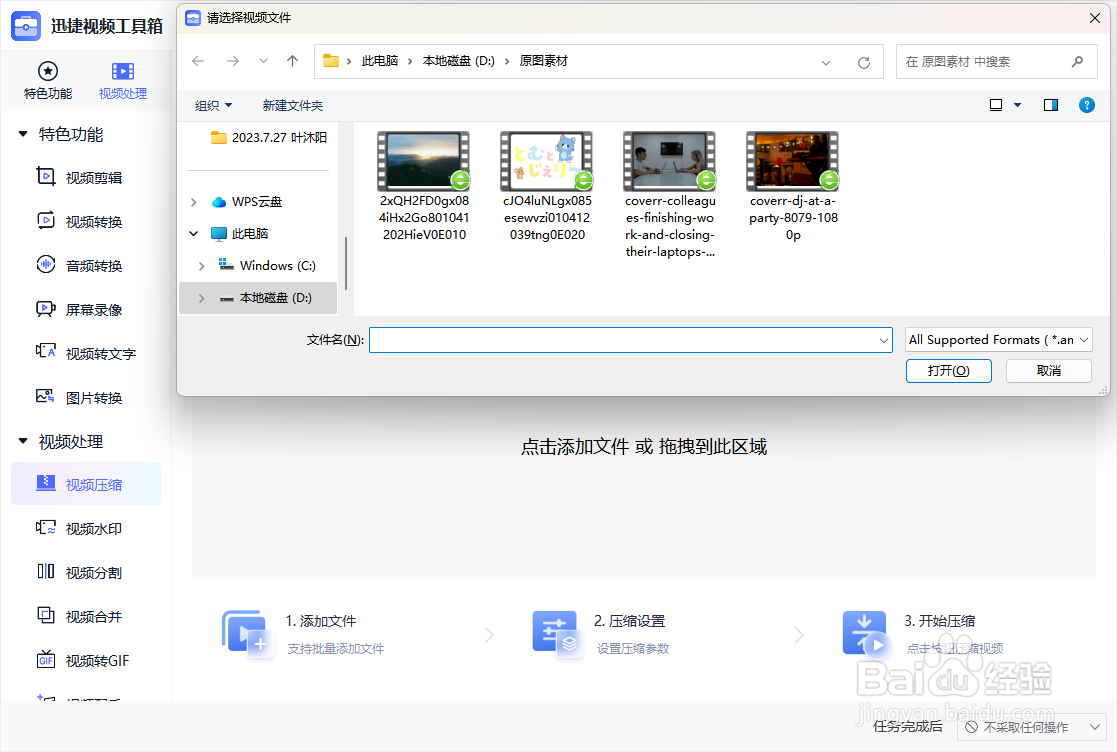Open the 视频转GIF feature
1117x752 pixels.
tap(90, 660)
